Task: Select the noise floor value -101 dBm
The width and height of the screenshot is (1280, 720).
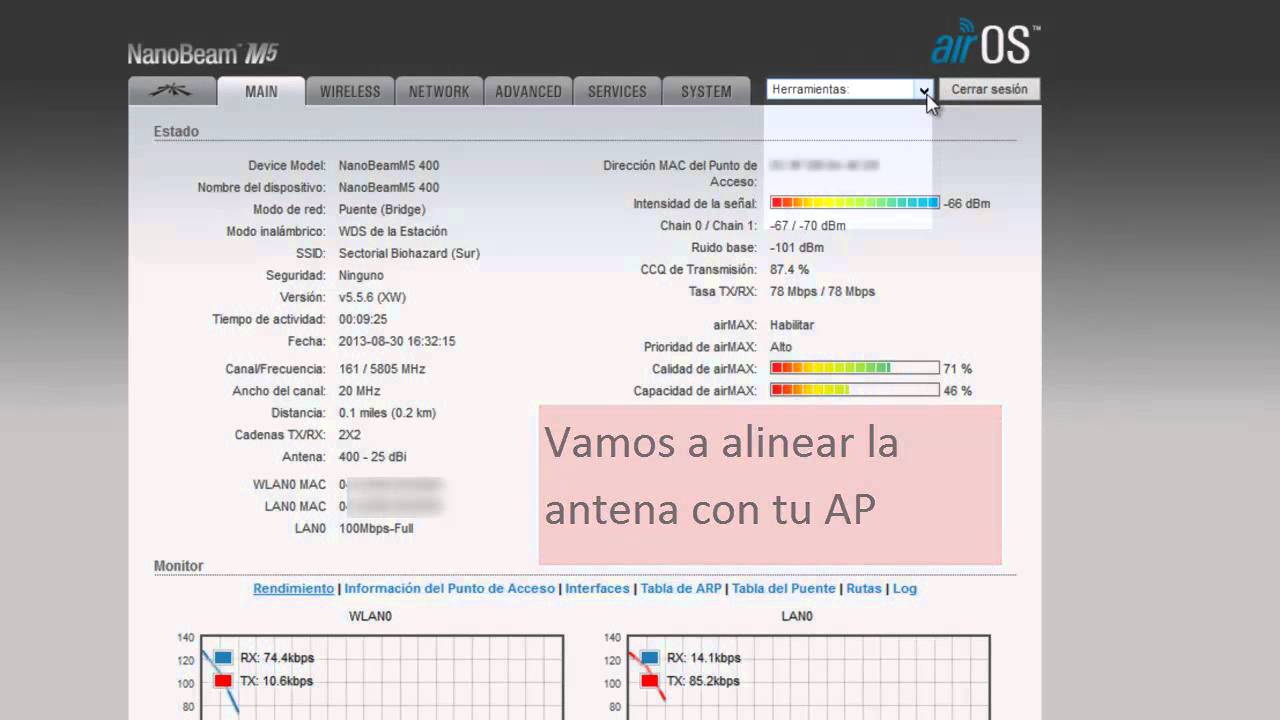Action: click(x=797, y=247)
